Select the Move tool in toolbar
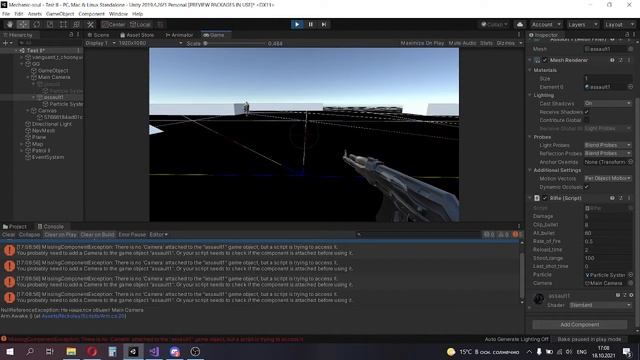Screen dimensions: 640x360 pos(23,24)
